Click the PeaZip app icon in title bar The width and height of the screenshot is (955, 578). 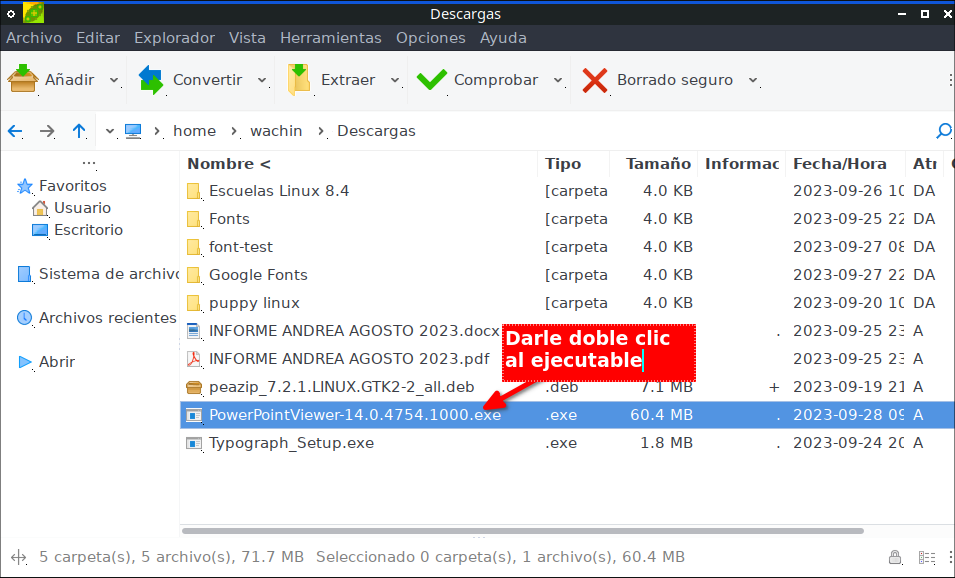pos(33,13)
